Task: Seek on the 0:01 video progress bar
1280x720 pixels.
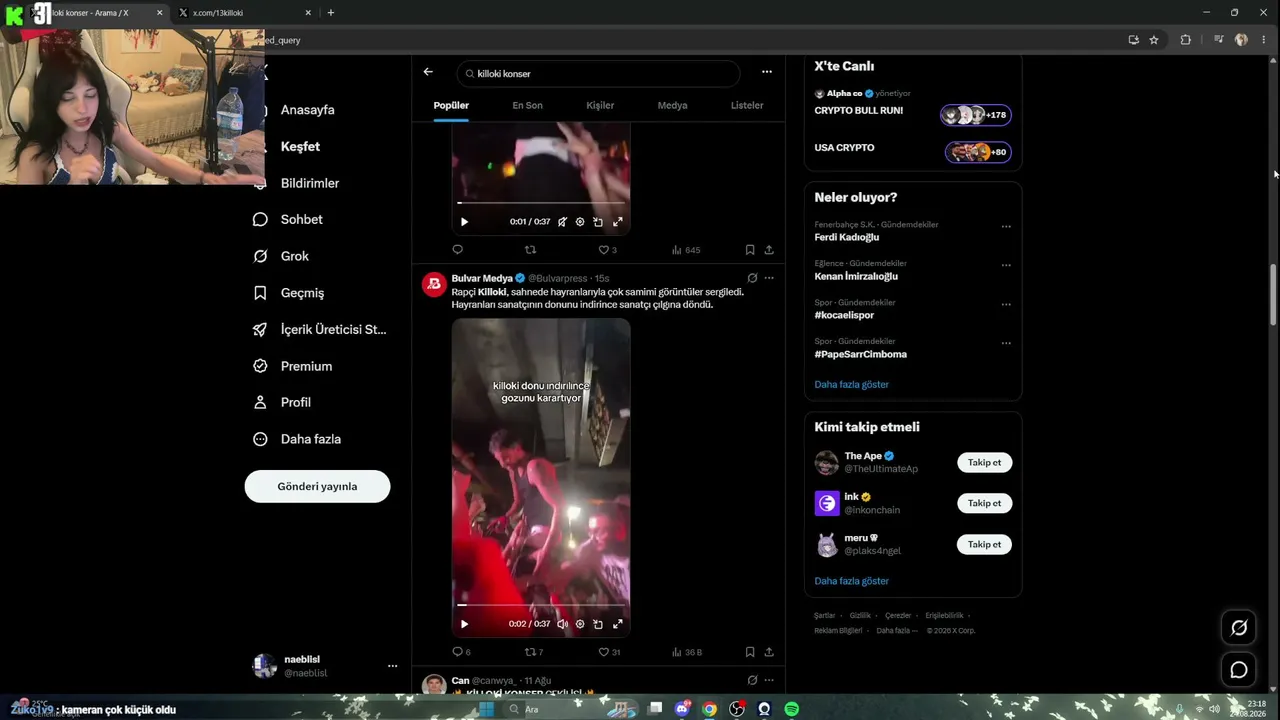Action: point(541,203)
